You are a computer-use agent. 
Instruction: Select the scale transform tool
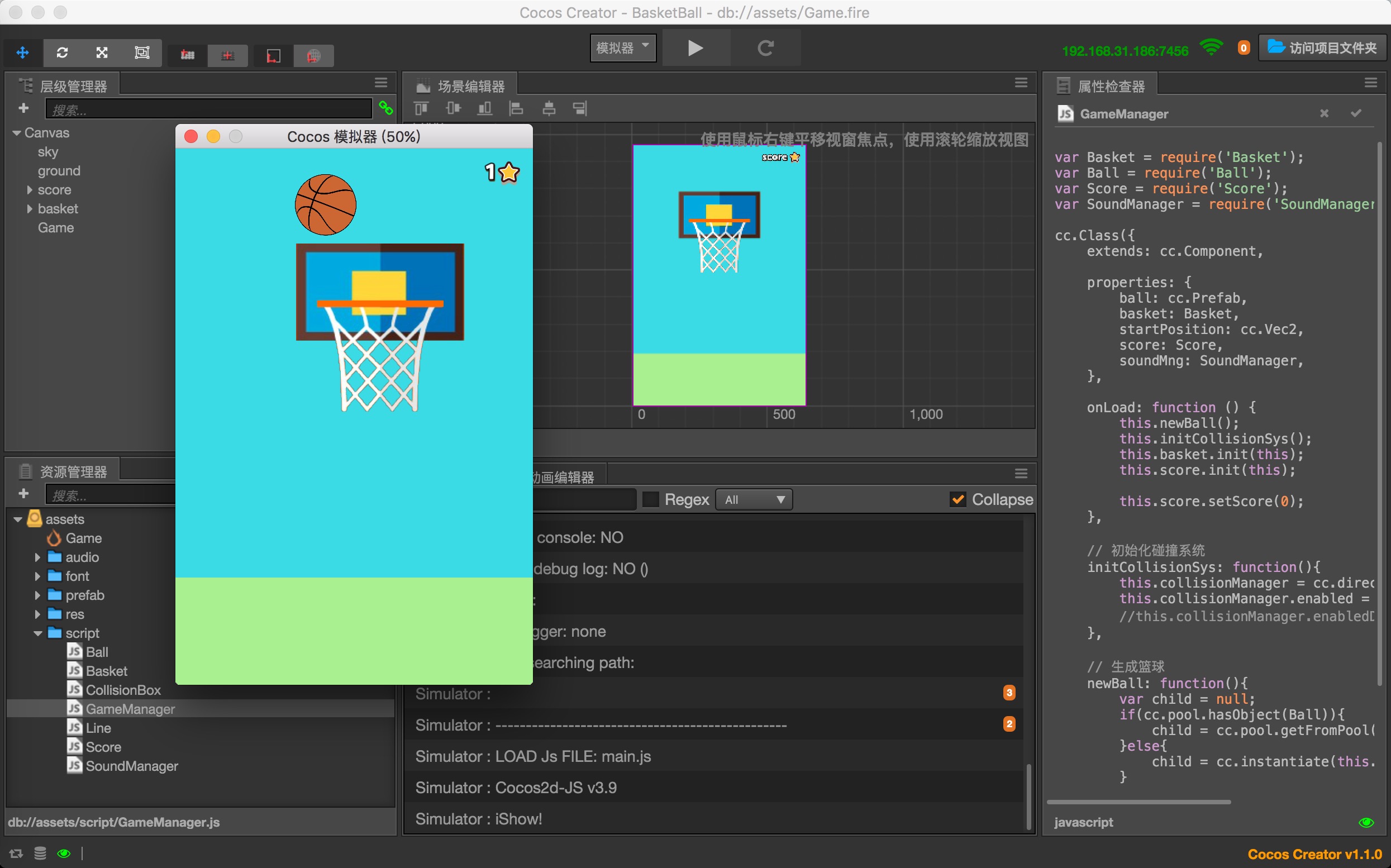pyautogui.click(x=102, y=53)
